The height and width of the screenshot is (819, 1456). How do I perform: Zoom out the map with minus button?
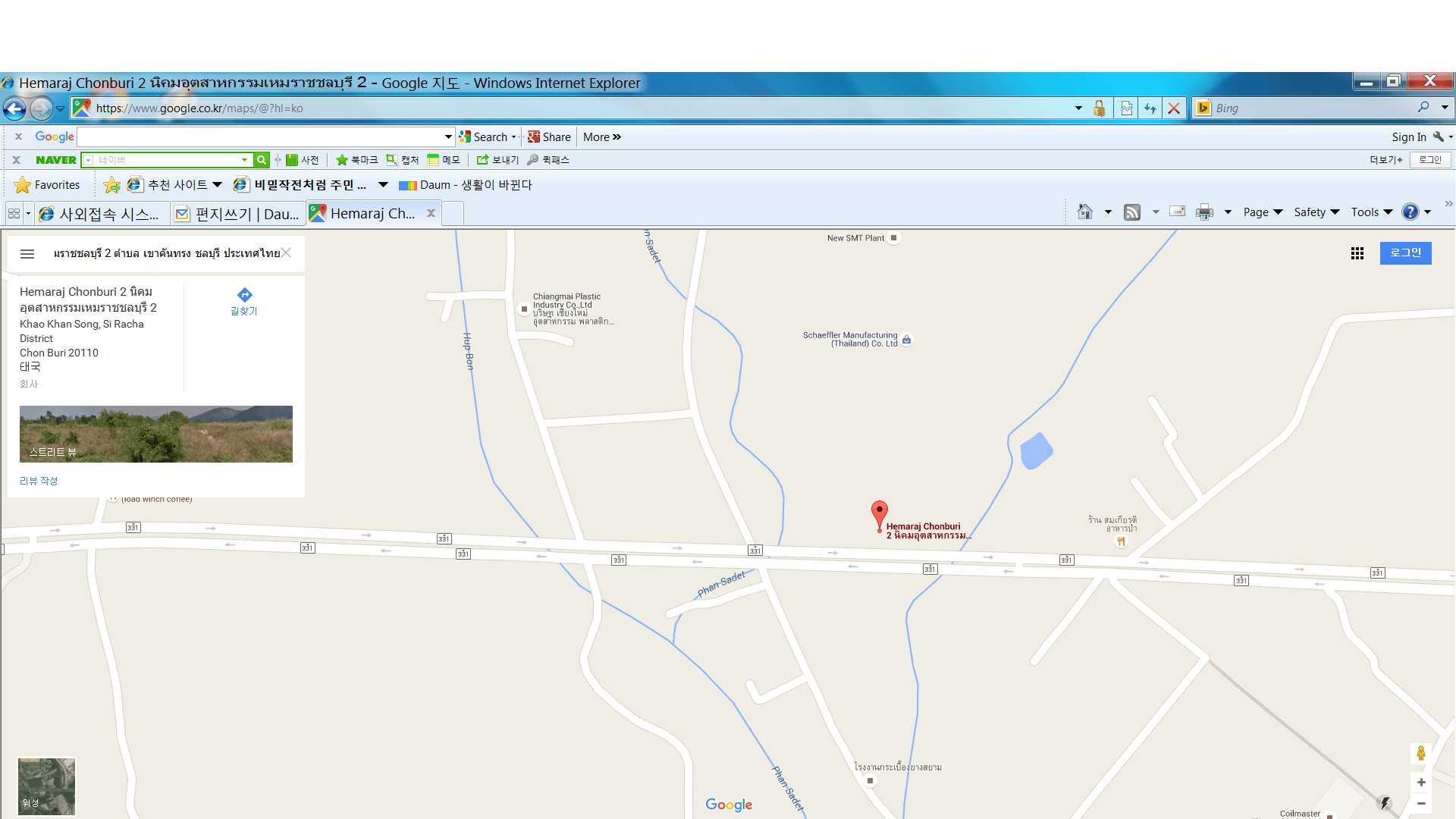[1421, 804]
